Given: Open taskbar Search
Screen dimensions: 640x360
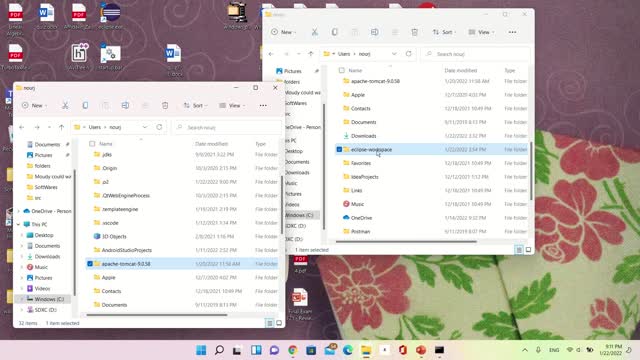Looking at the screenshot, I should (x=219, y=350).
